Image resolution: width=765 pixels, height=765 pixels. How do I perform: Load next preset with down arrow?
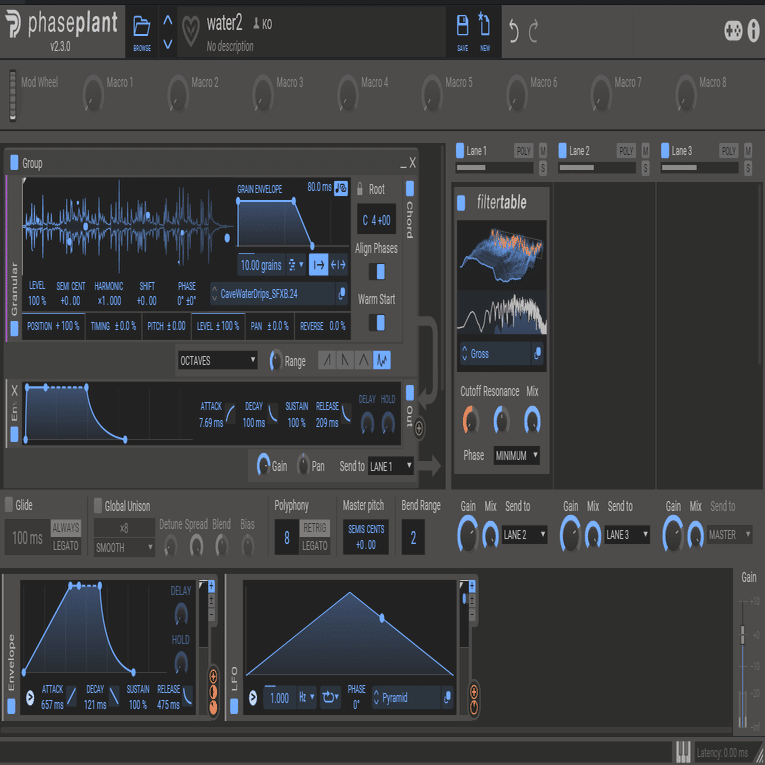coord(168,44)
